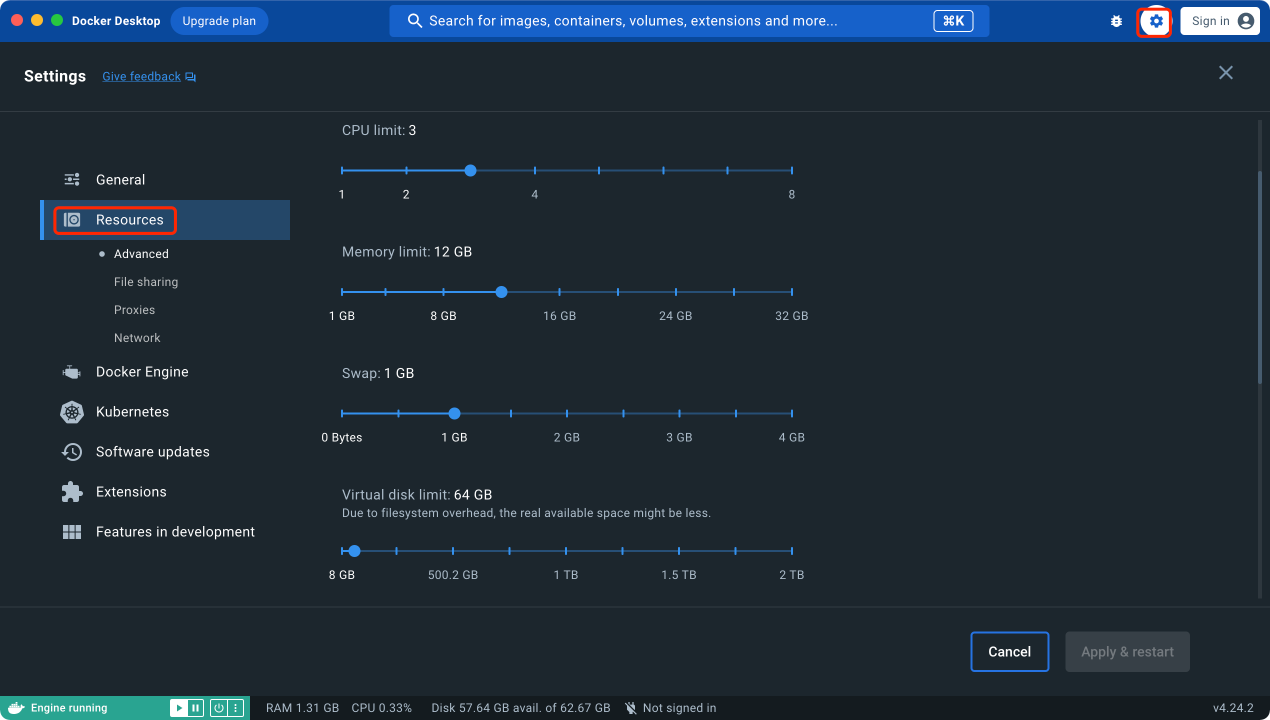
Task: Click the Not signed in status text
Action: [679, 708]
